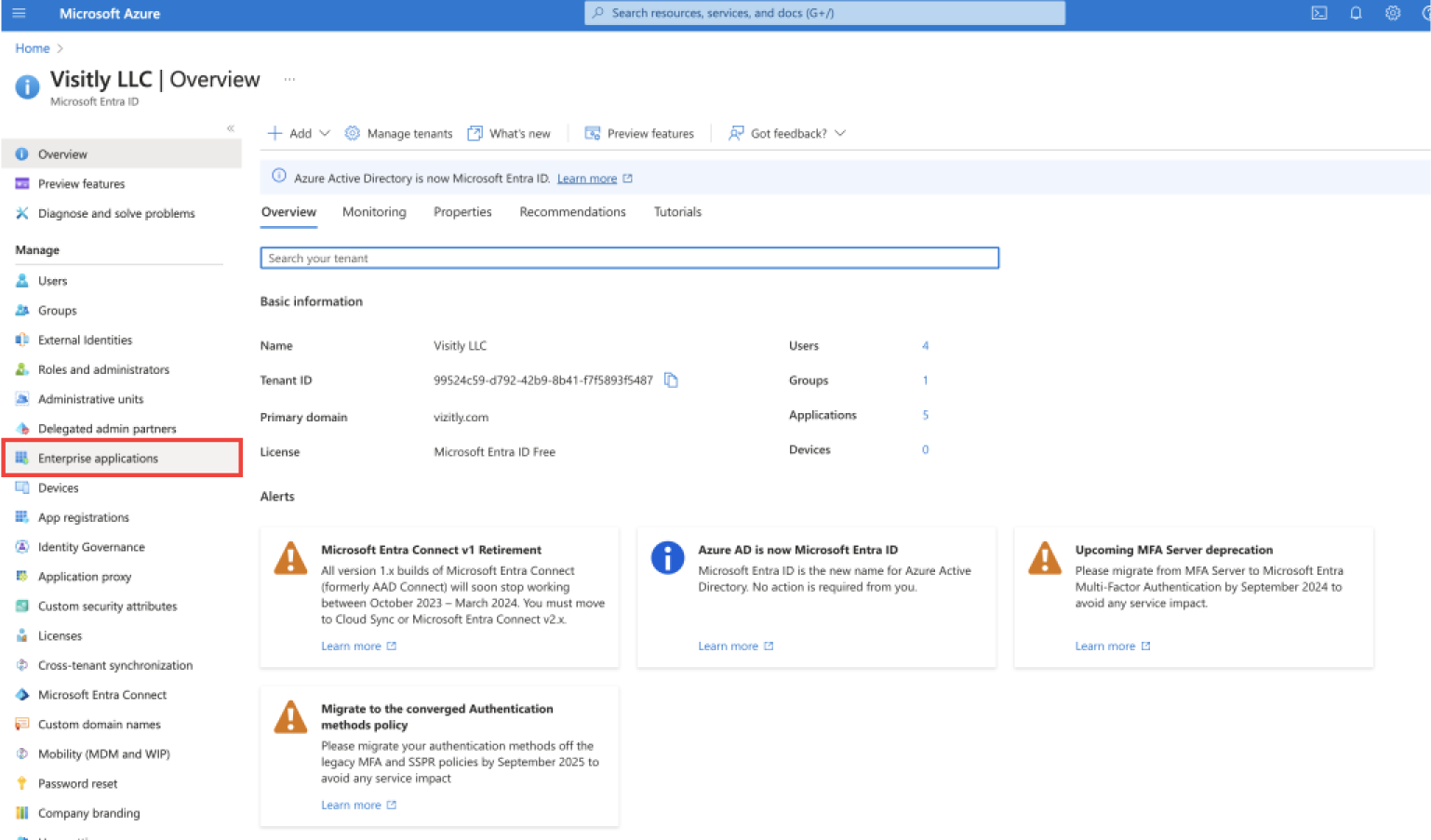Click What's new in toolbar
Viewport: 1431px width, 840px height.
pyautogui.click(x=509, y=133)
